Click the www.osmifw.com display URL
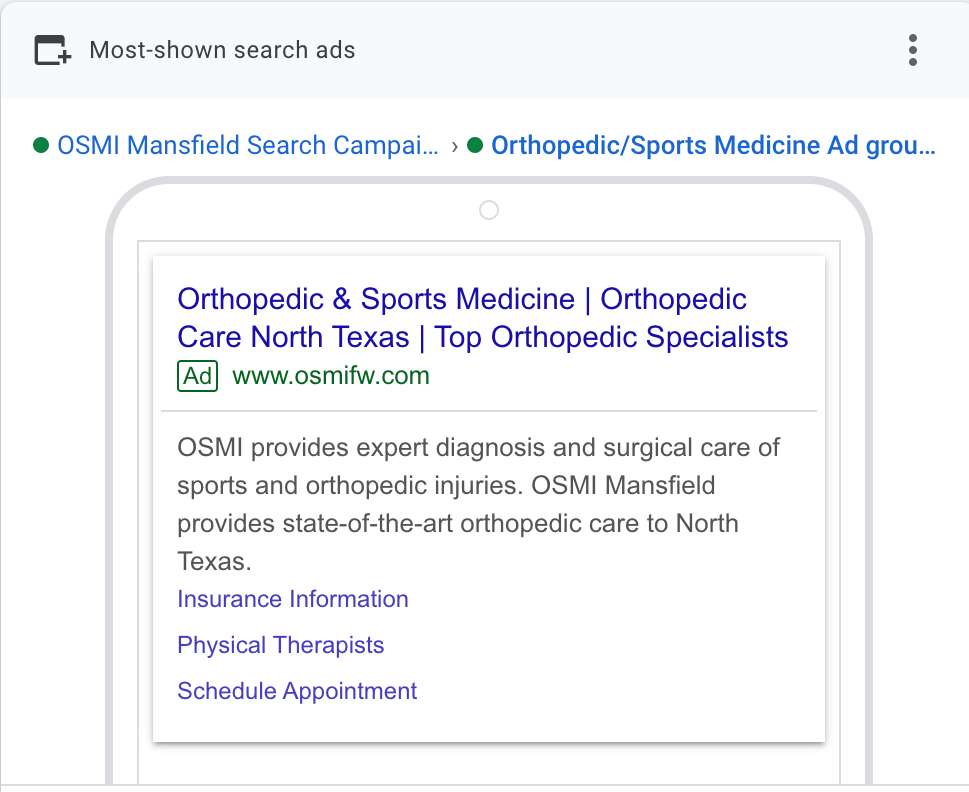The height and width of the screenshot is (792, 969). tap(331, 376)
